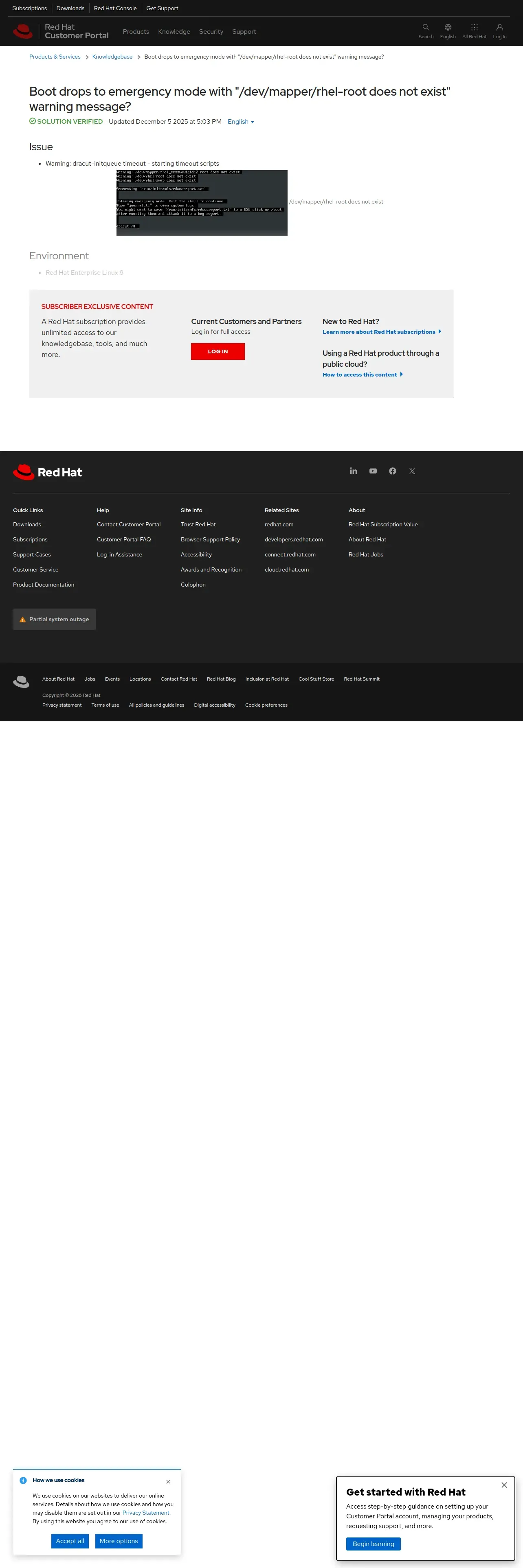This screenshot has height=1568, width=523.
Task: Click the gray fedora icon in bottom footer
Action: coord(21,682)
